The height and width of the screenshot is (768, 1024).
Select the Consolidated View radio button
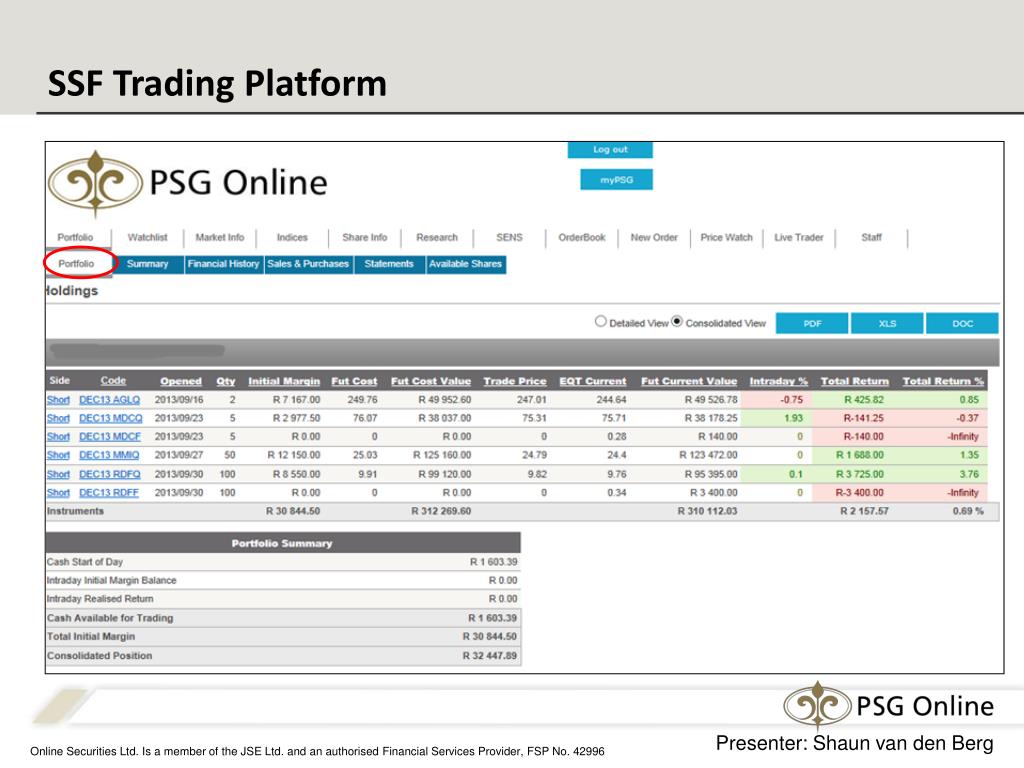tap(677, 321)
